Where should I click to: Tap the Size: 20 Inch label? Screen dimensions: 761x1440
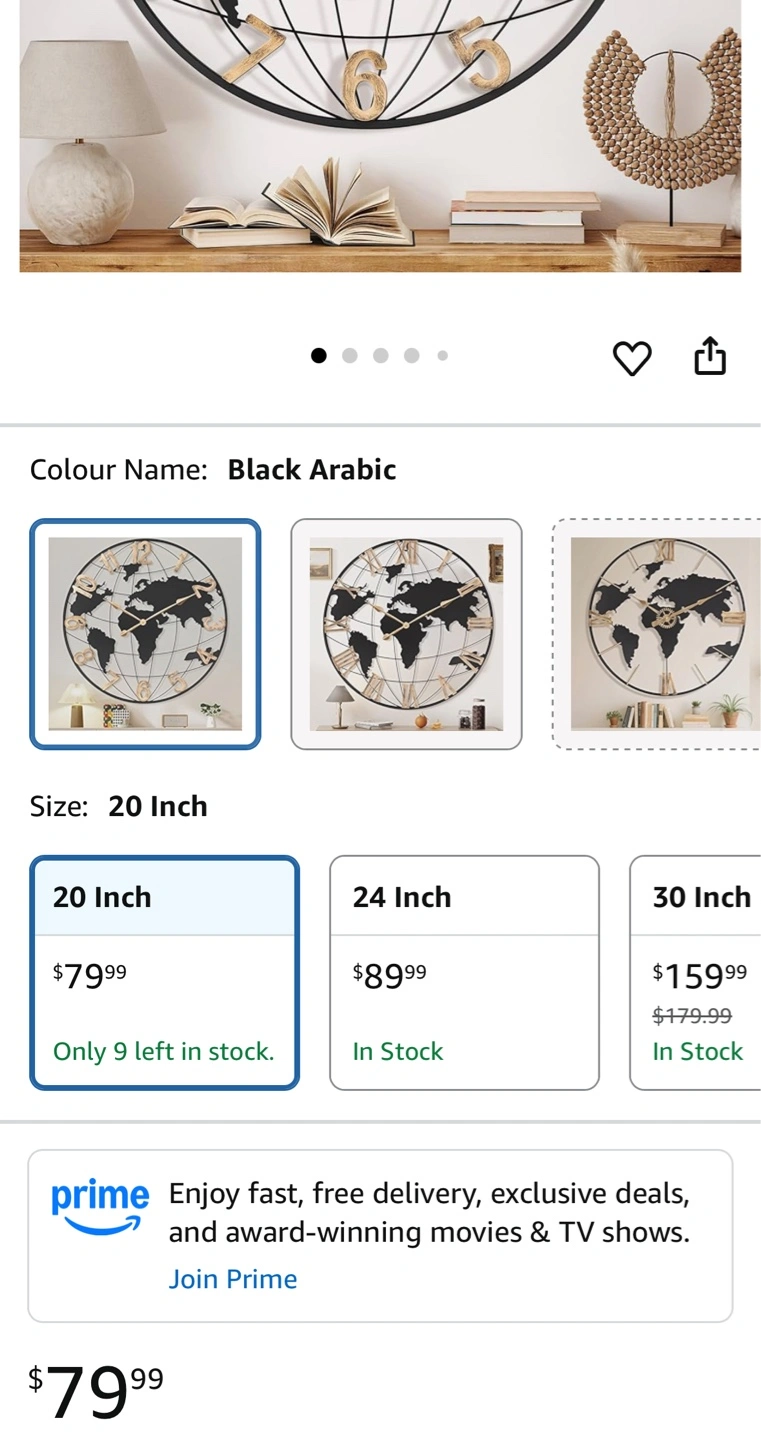119,806
